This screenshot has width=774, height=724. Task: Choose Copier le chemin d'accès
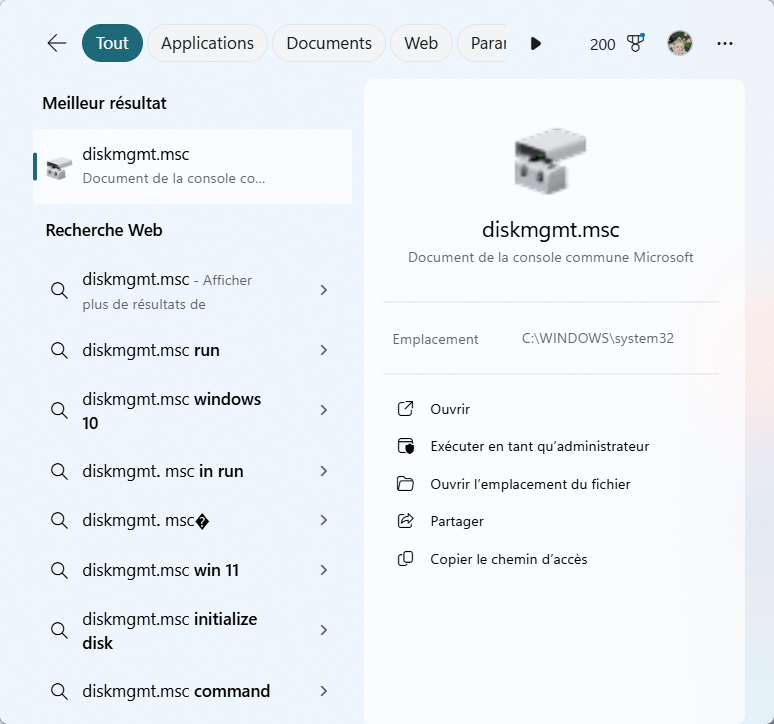(508, 559)
